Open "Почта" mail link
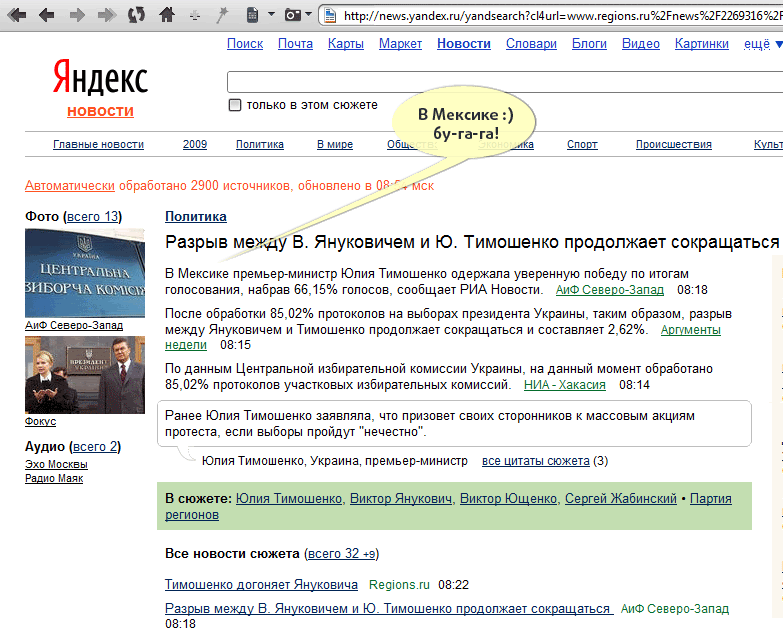The height and width of the screenshot is (630, 783). (x=295, y=44)
